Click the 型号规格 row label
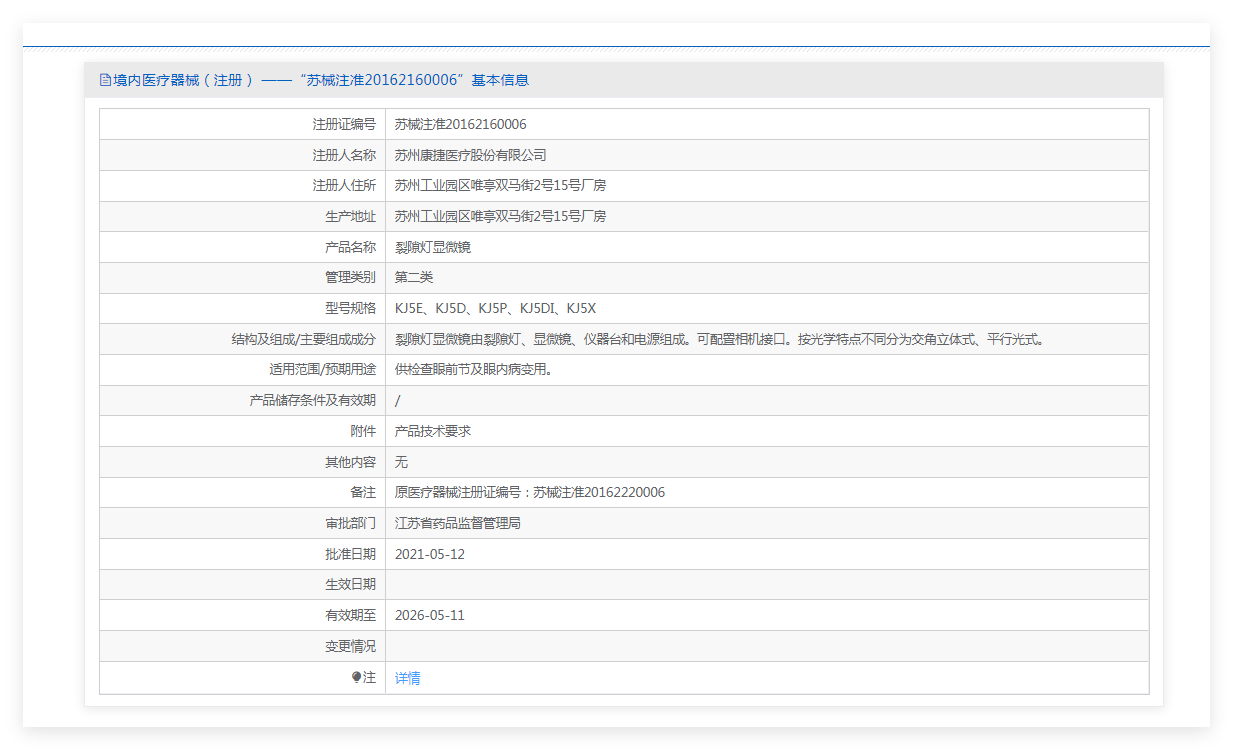Screen dimensions: 1233x750 (350, 308)
